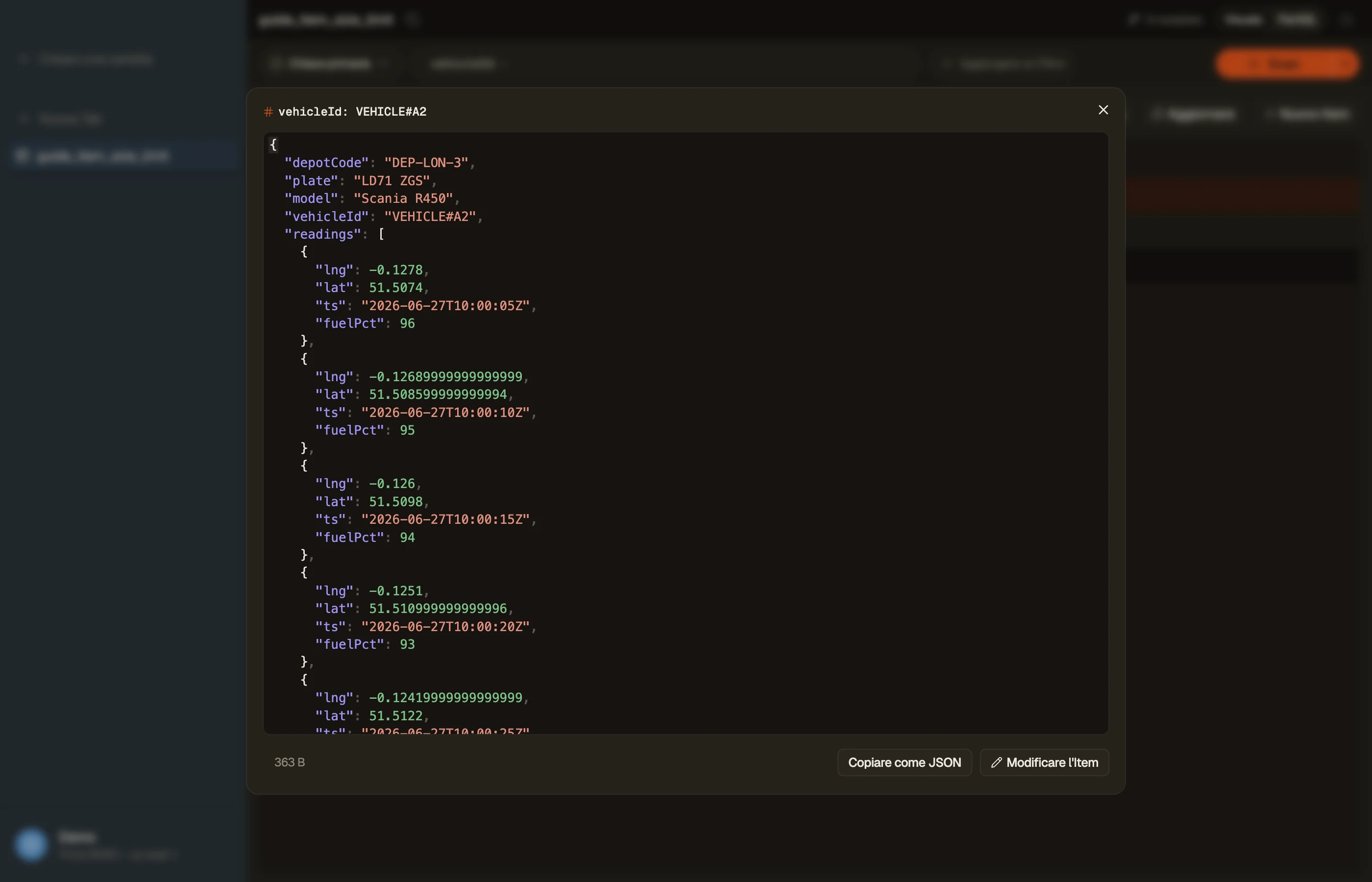Click the pencil icon in Modificare l'Item
This screenshot has width=1372, height=882.
[x=996, y=762]
